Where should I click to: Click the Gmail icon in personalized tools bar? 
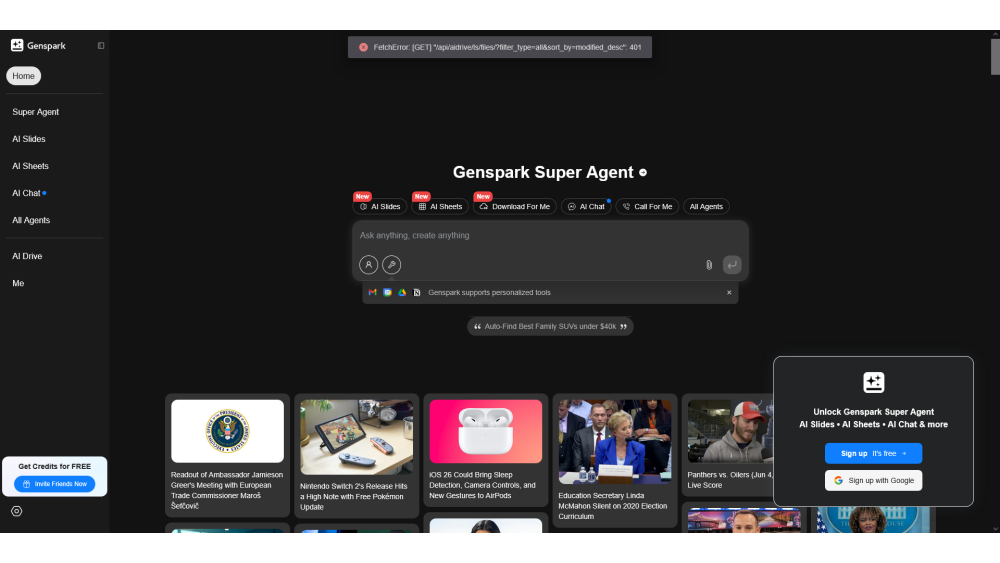click(x=372, y=293)
